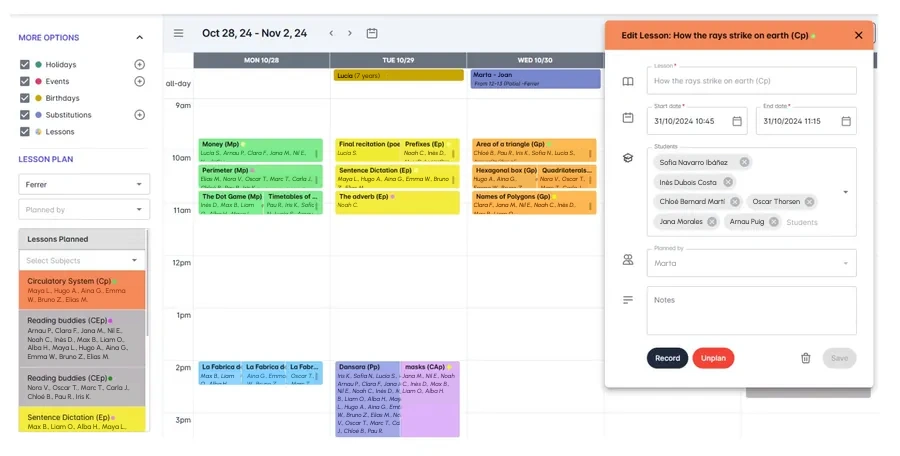This screenshot has height=456, width=900.
Task: Click the Save button
Action: click(839, 358)
